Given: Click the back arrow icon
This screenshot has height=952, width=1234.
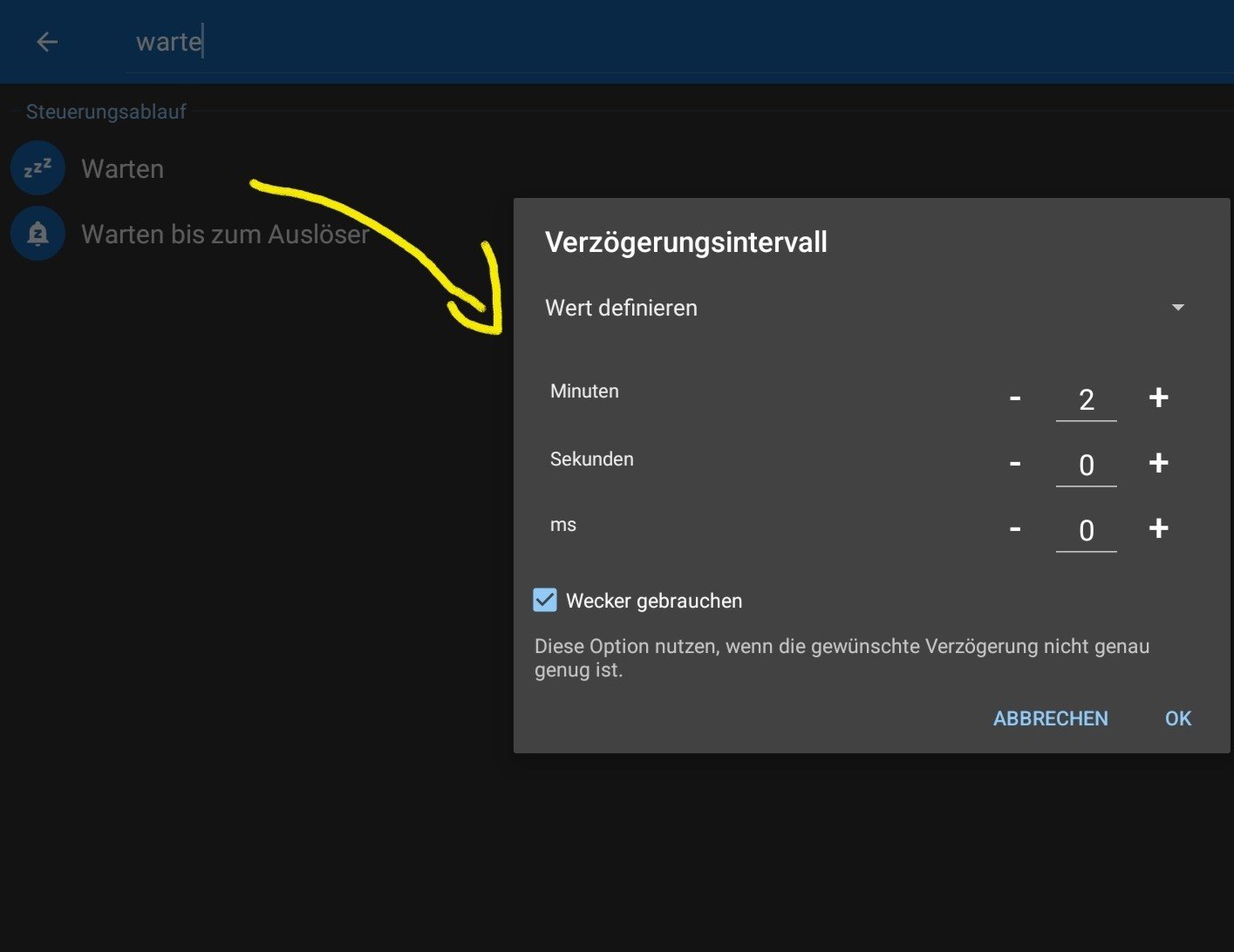Looking at the screenshot, I should point(47,42).
